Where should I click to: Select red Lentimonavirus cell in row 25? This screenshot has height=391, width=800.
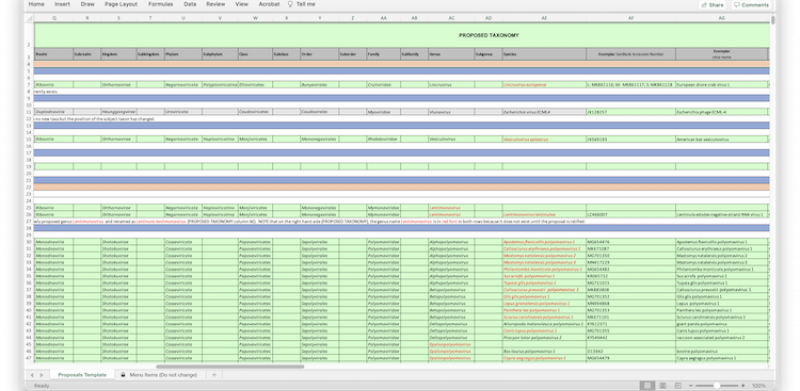451,208
